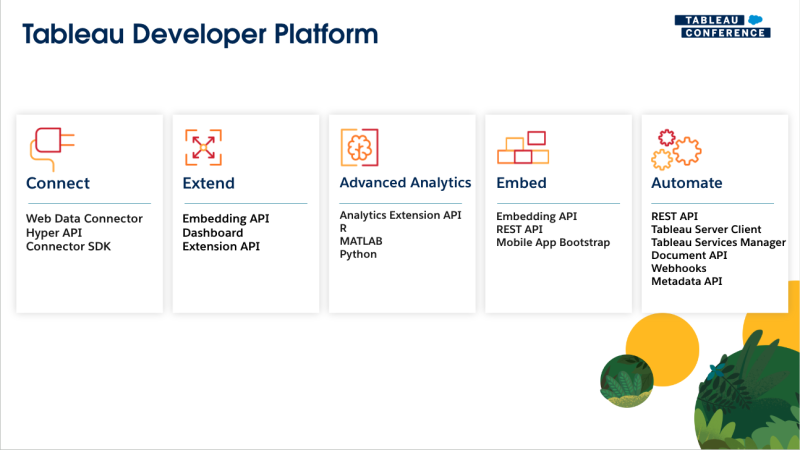This screenshot has height=450, width=800.
Task: Click the Advanced Analytics card heading
Action: point(406,183)
